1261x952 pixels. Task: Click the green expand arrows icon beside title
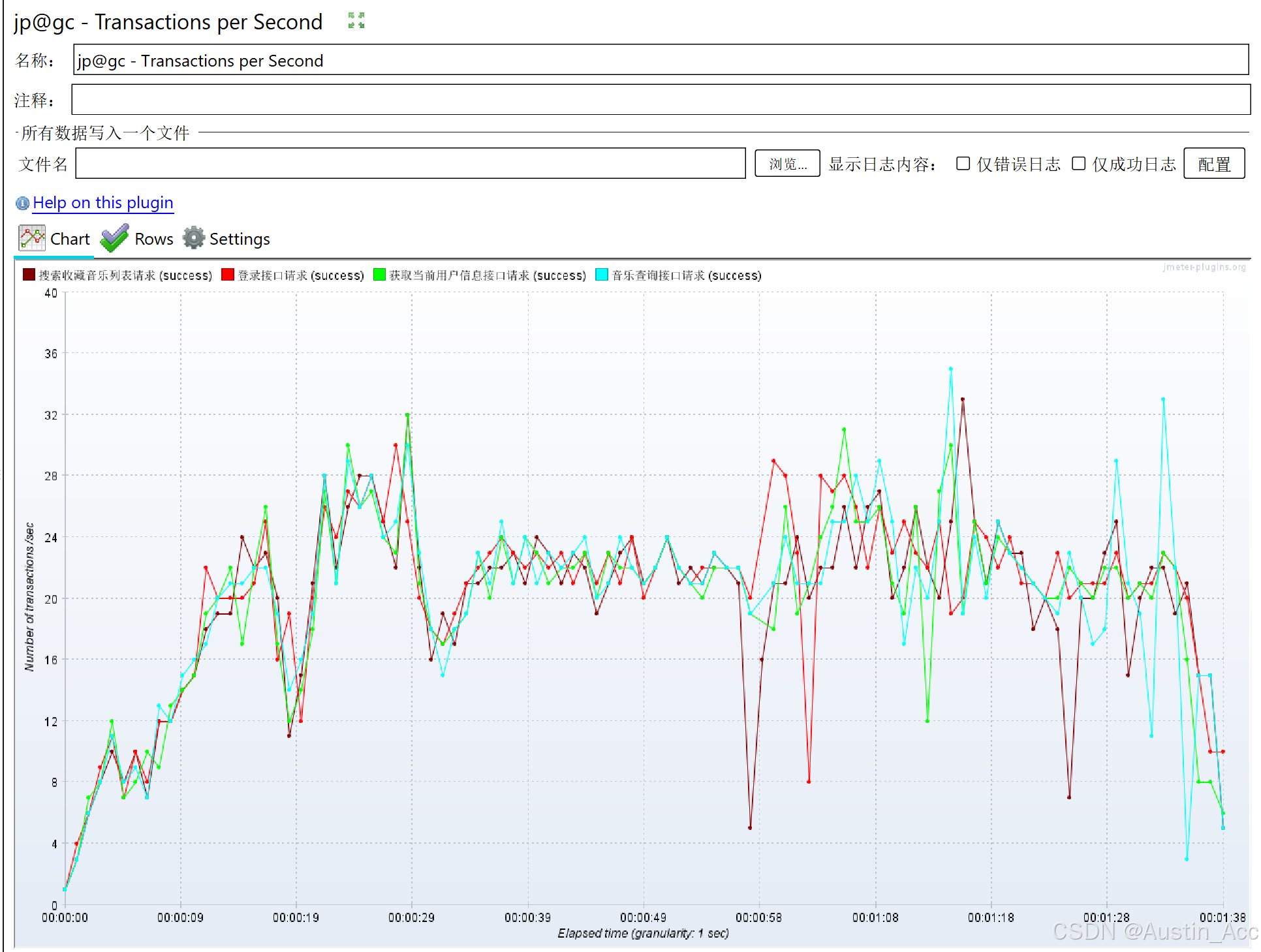tap(356, 21)
